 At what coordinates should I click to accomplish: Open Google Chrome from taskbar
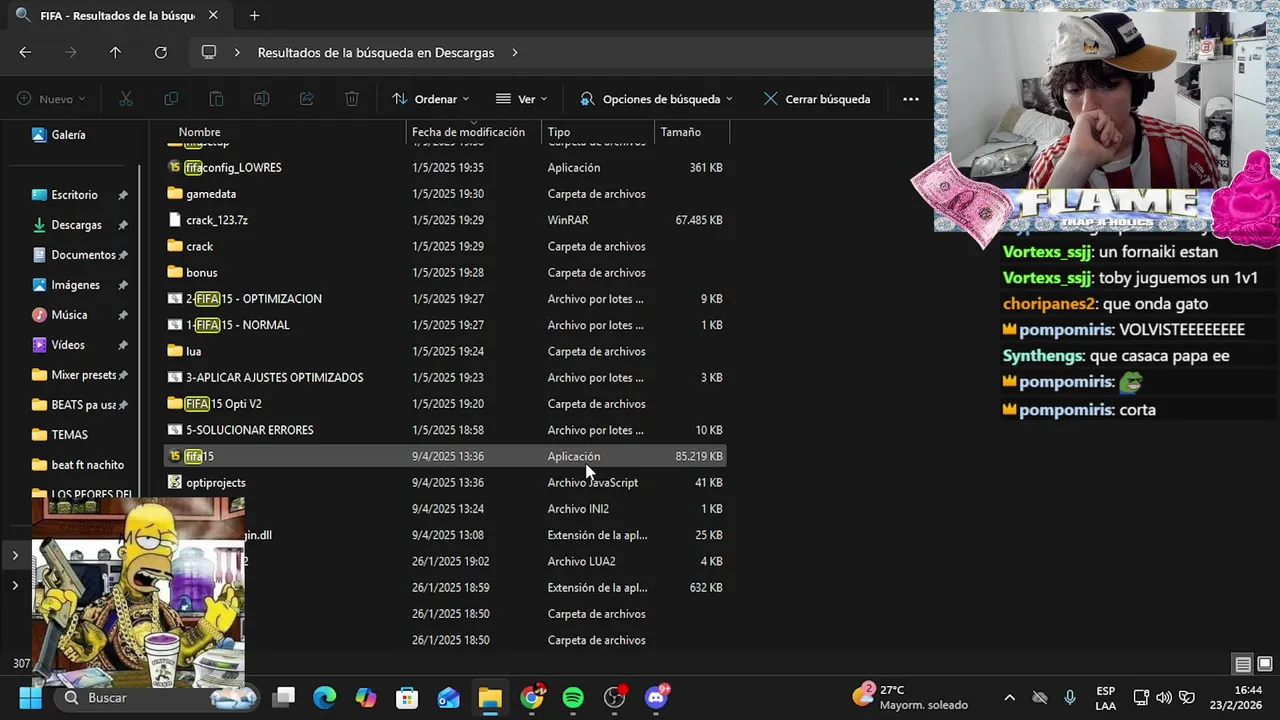coord(532,697)
